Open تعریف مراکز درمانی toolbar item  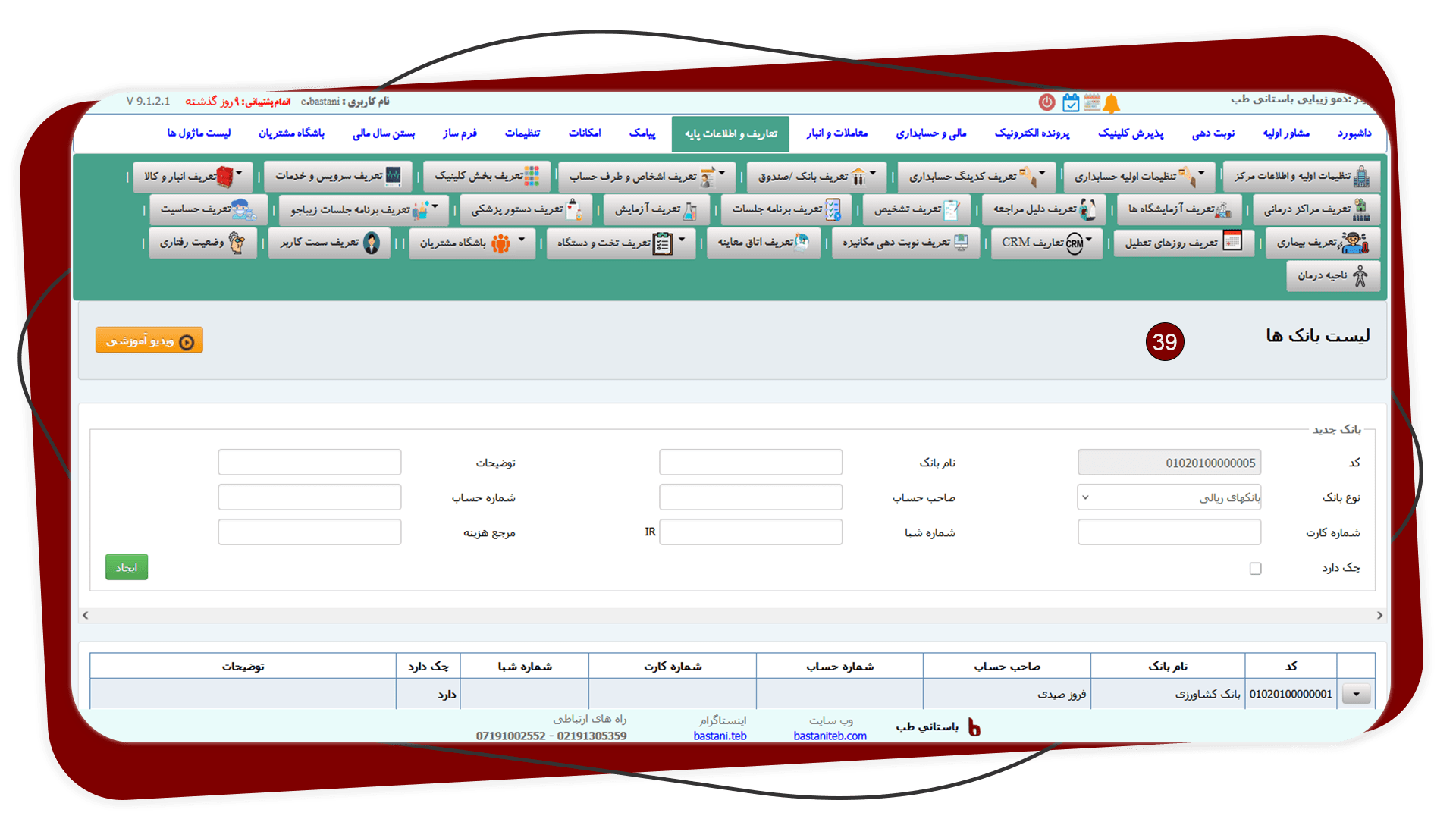click(1316, 209)
